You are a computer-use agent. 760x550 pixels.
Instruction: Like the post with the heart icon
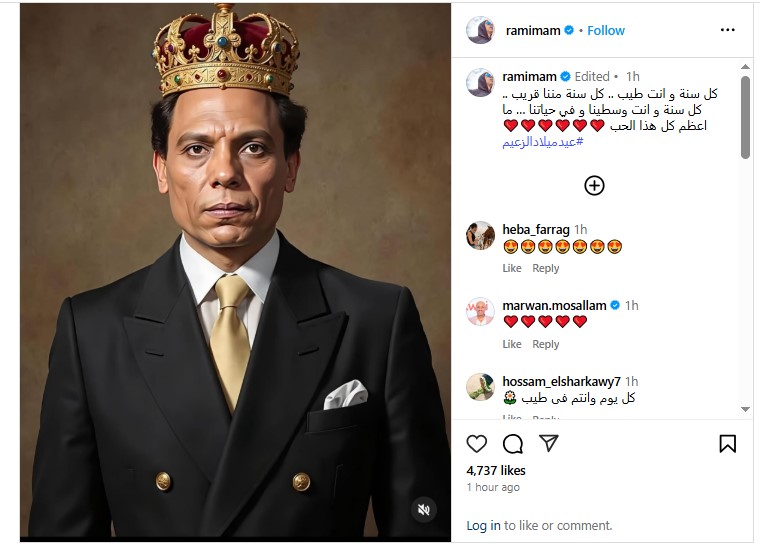tap(477, 443)
